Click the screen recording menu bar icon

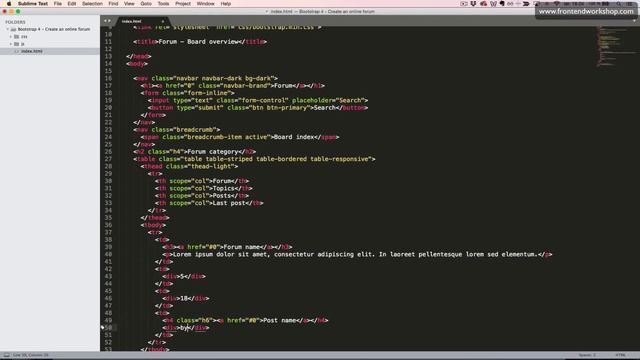[464, 4]
